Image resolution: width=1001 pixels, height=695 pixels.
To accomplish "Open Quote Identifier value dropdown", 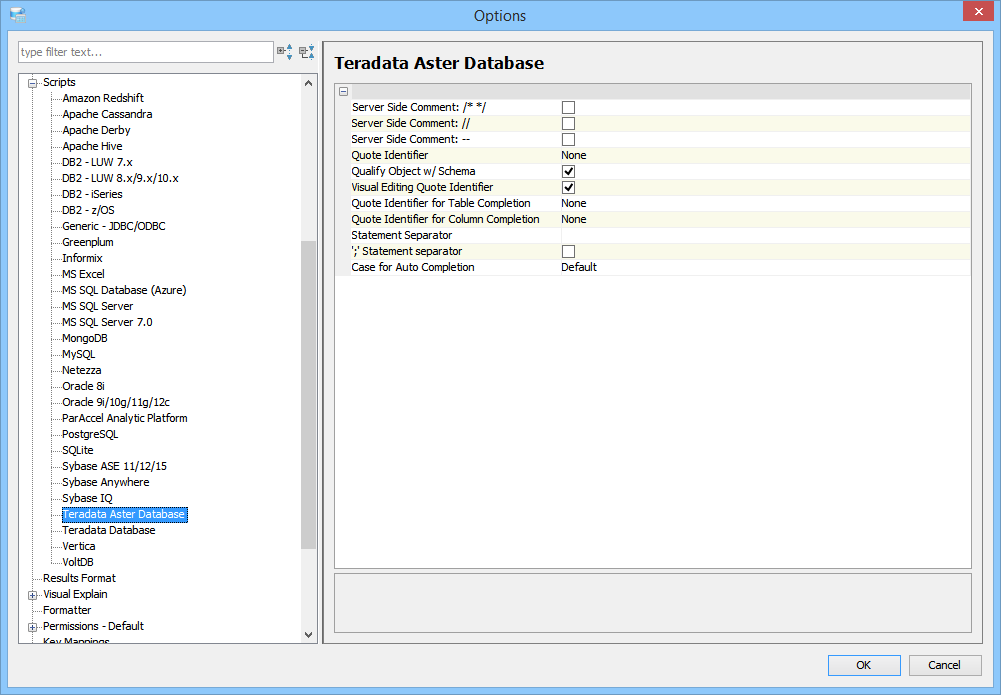I will pyautogui.click(x=765, y=155).
